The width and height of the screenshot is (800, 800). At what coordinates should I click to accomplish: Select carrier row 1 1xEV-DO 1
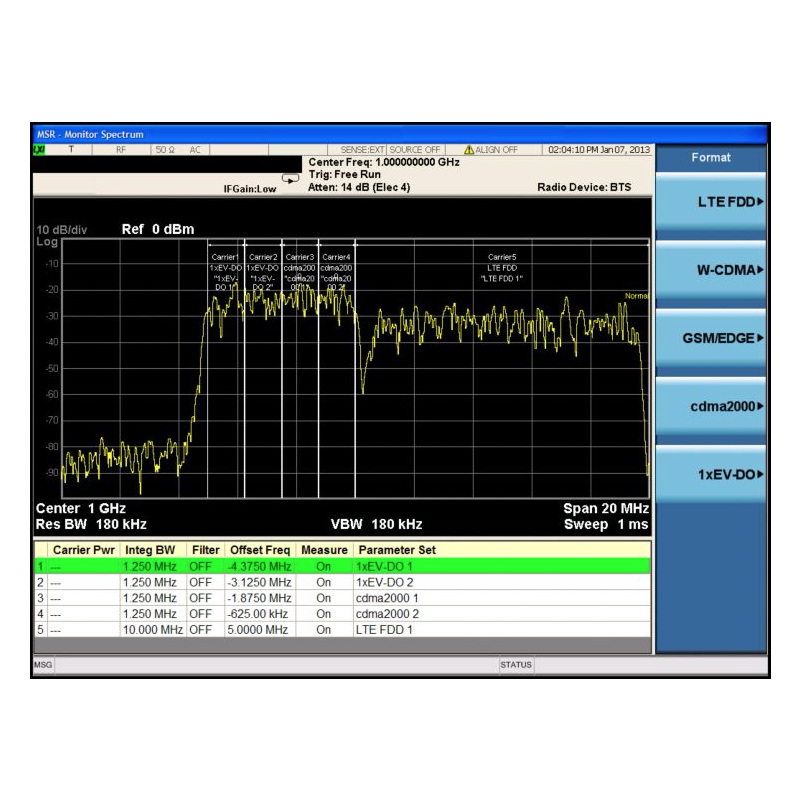tap(342, 566)
